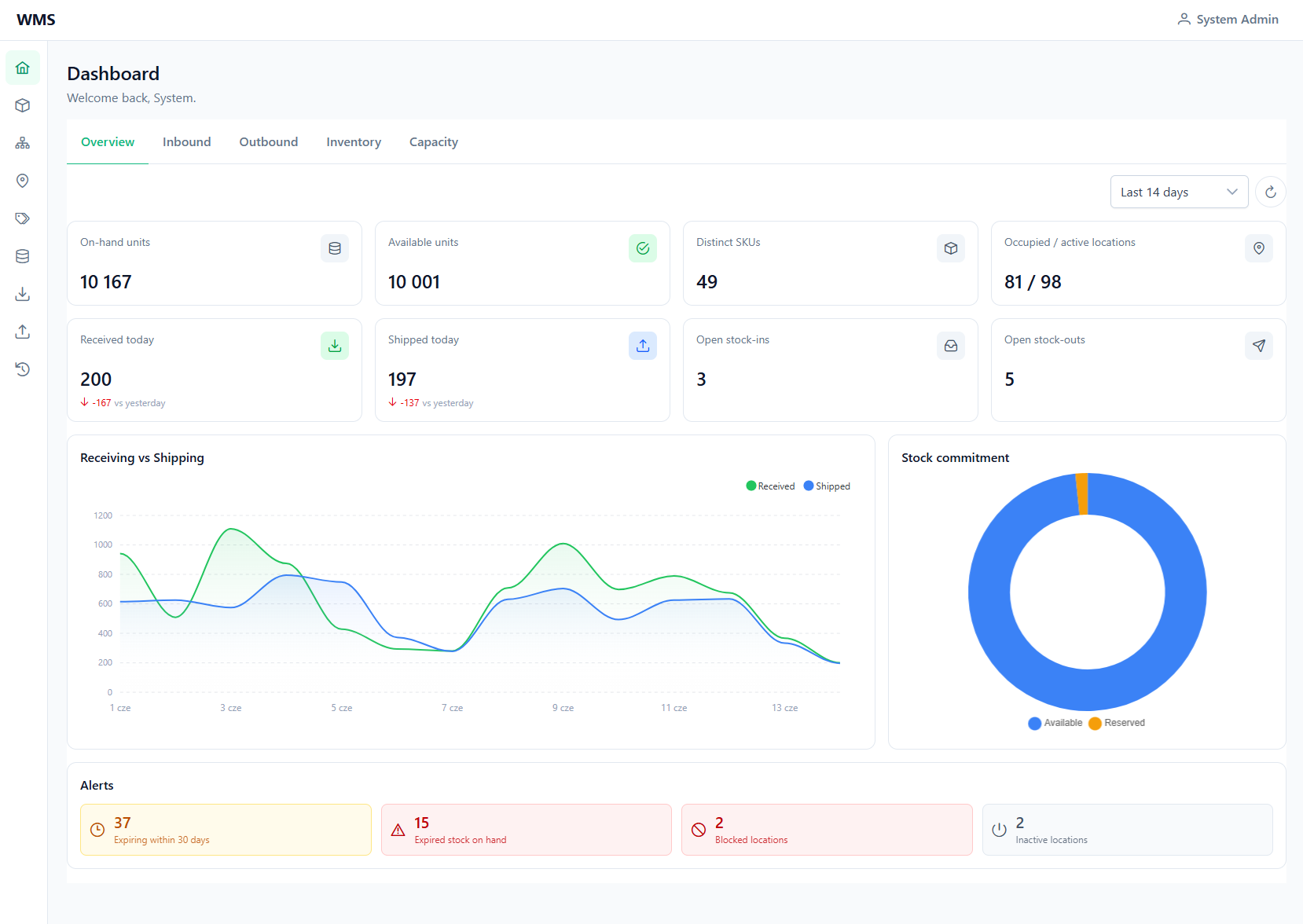Click the Available blue legend swatch
The width and height of the screenshot is (1303, 924).
click(x=1035, y=724)
